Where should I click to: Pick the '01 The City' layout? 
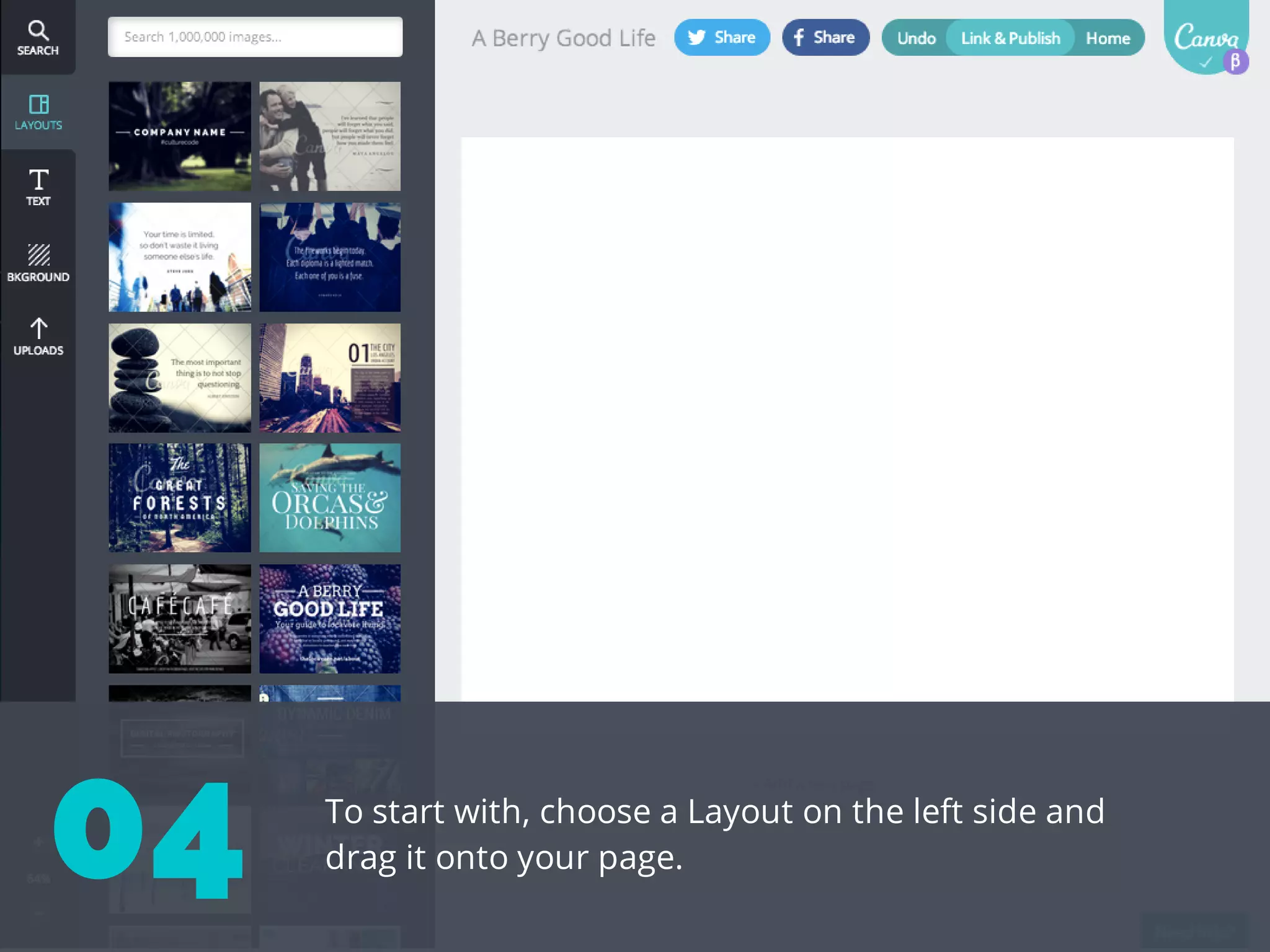(x=330, y=377)
